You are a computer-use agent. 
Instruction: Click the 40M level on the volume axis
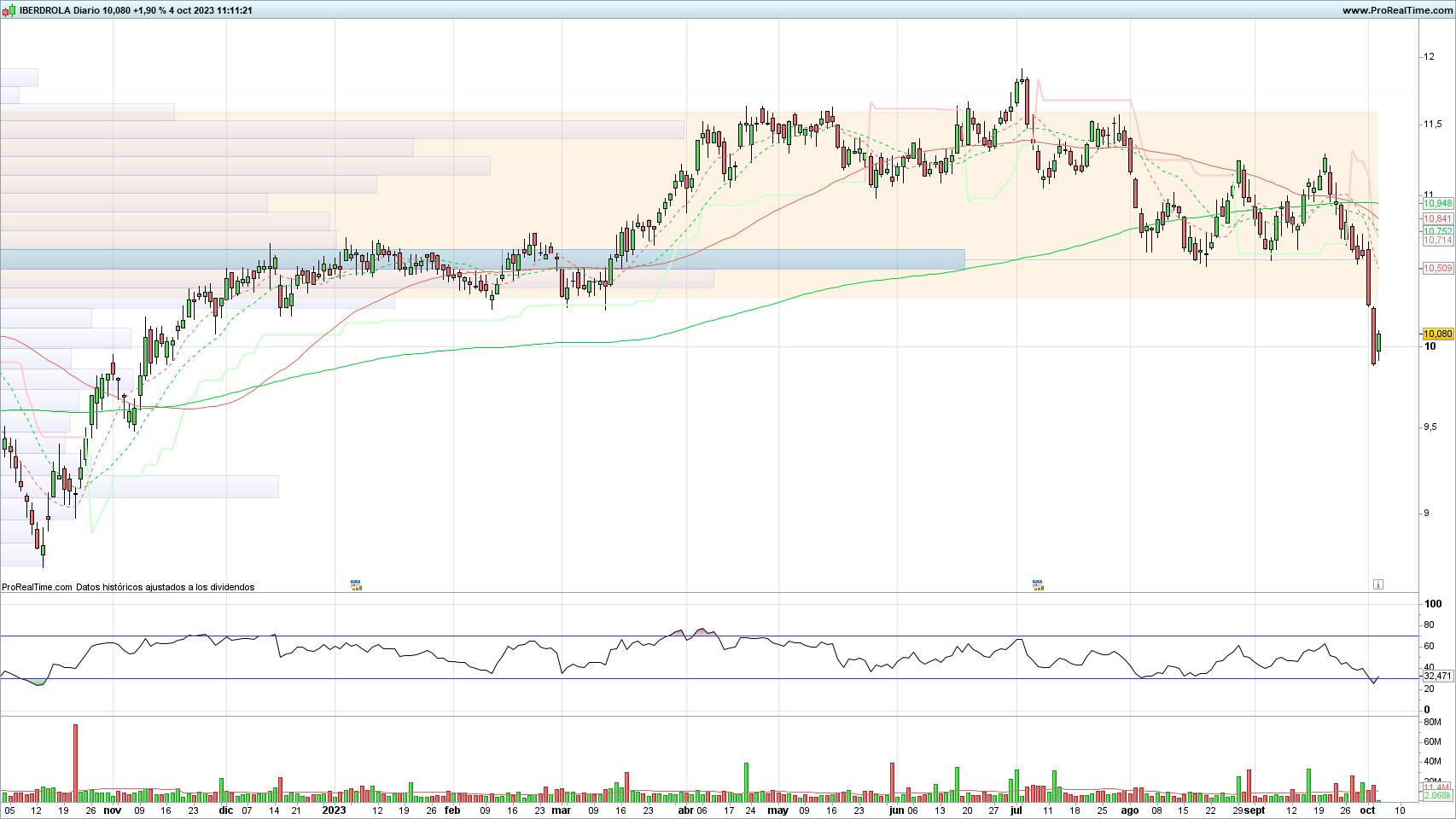(1432, 763)
